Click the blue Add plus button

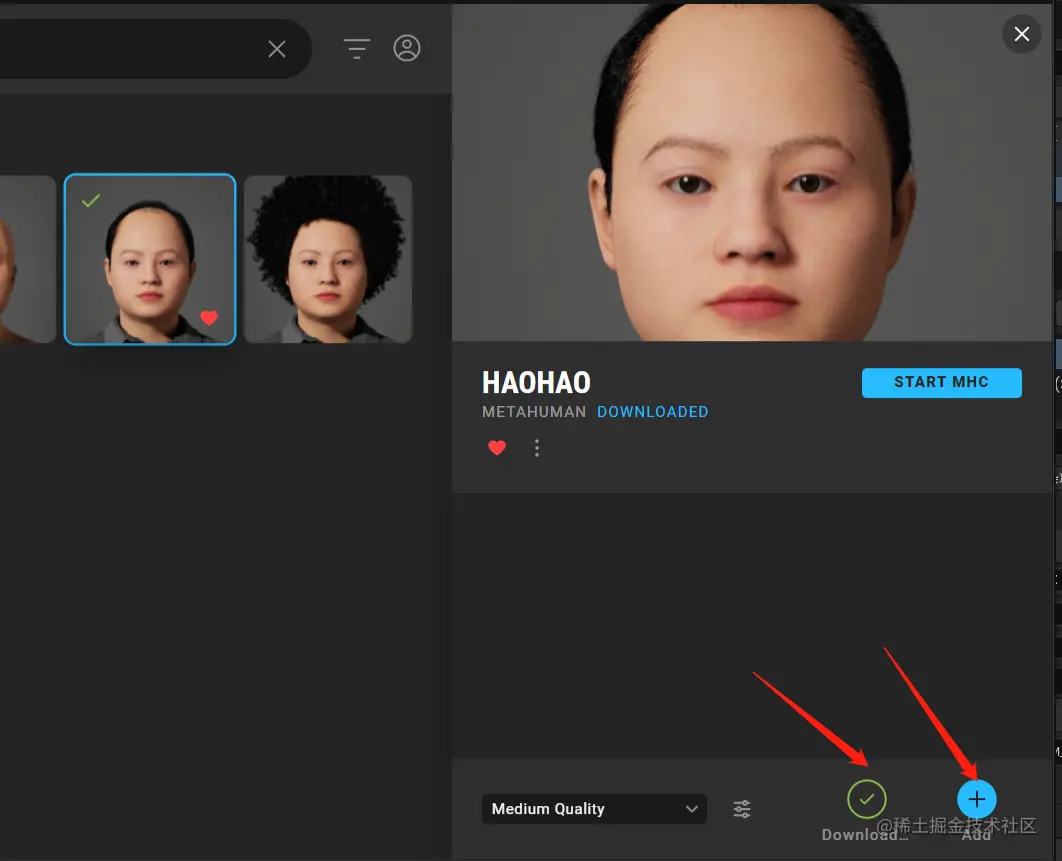(x=976, y=799)
